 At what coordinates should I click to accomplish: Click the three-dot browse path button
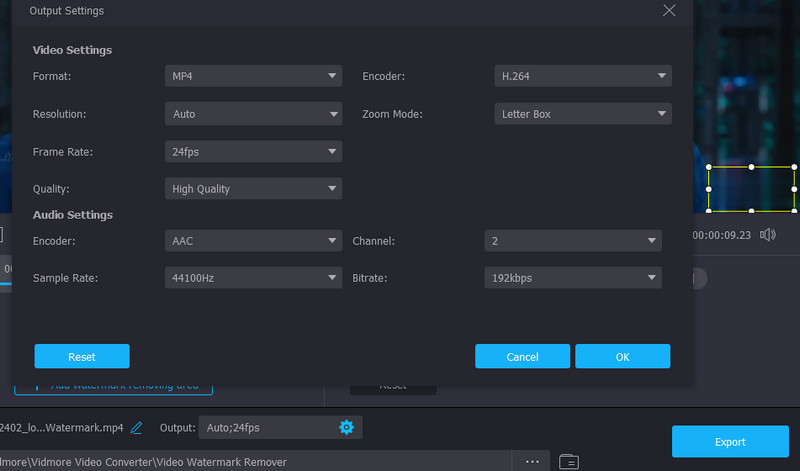(x=532, y=461)
